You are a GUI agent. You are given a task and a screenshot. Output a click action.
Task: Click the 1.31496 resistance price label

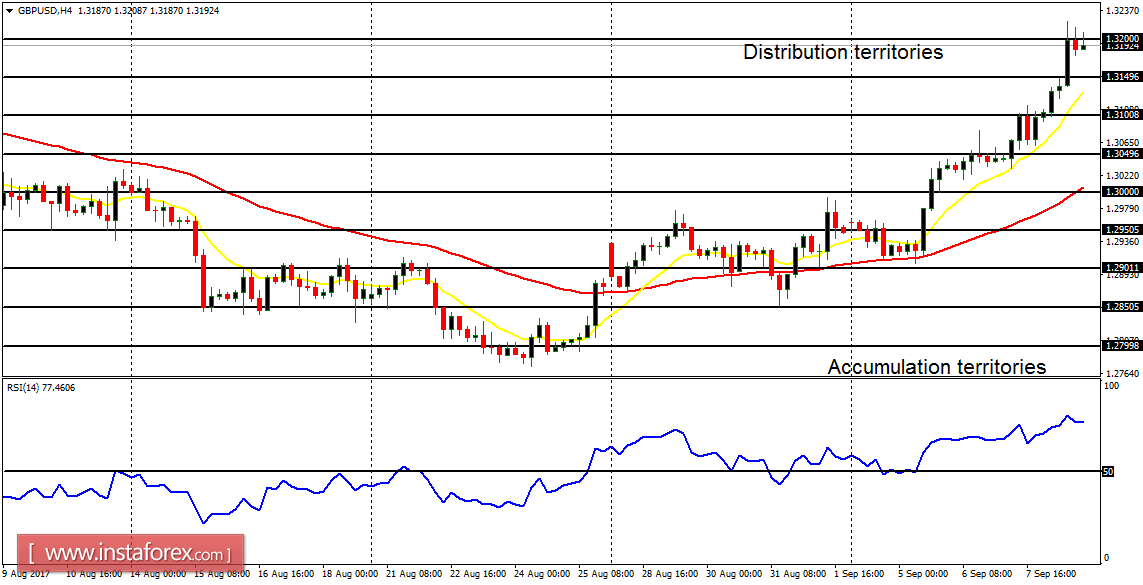click(x=1117, y=74)
